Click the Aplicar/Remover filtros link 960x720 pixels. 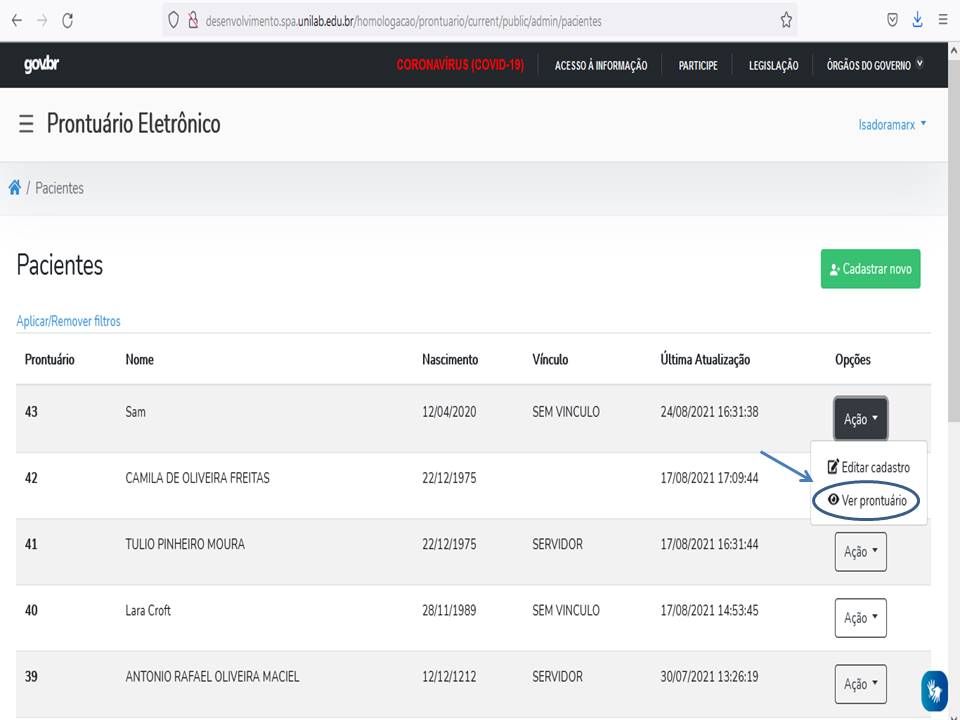click(68, 321)
